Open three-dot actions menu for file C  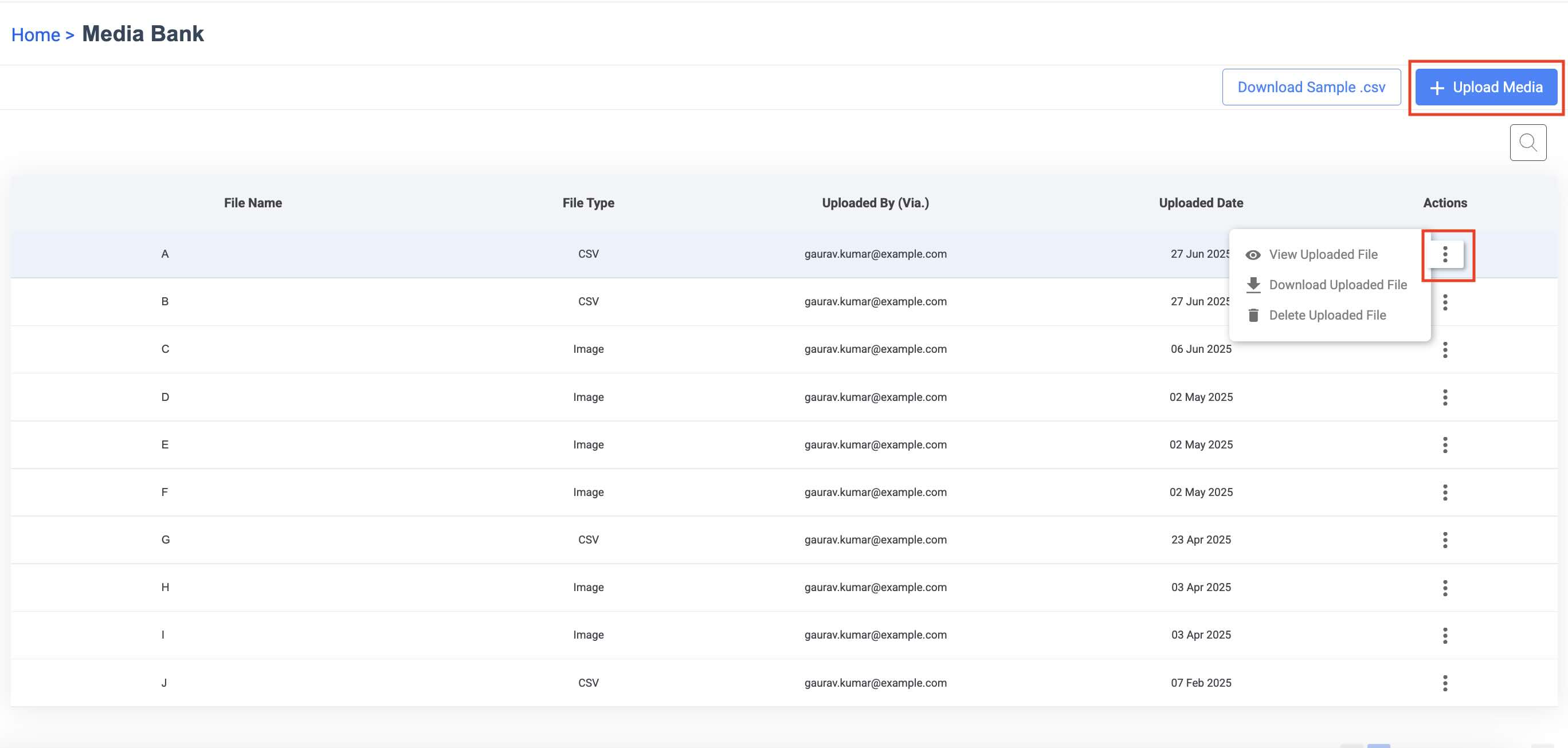[1444, 350]
